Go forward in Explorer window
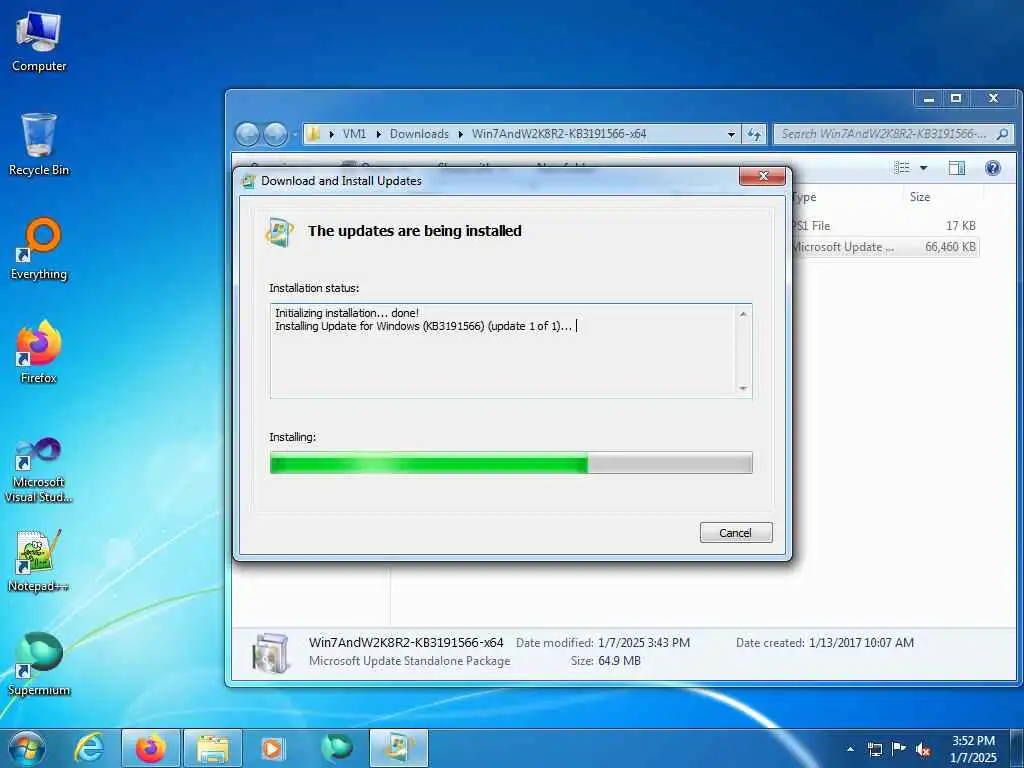Image resolution: width=1024 pixels, height=768 pixels. pyautogui.click(x=275, y=134)
